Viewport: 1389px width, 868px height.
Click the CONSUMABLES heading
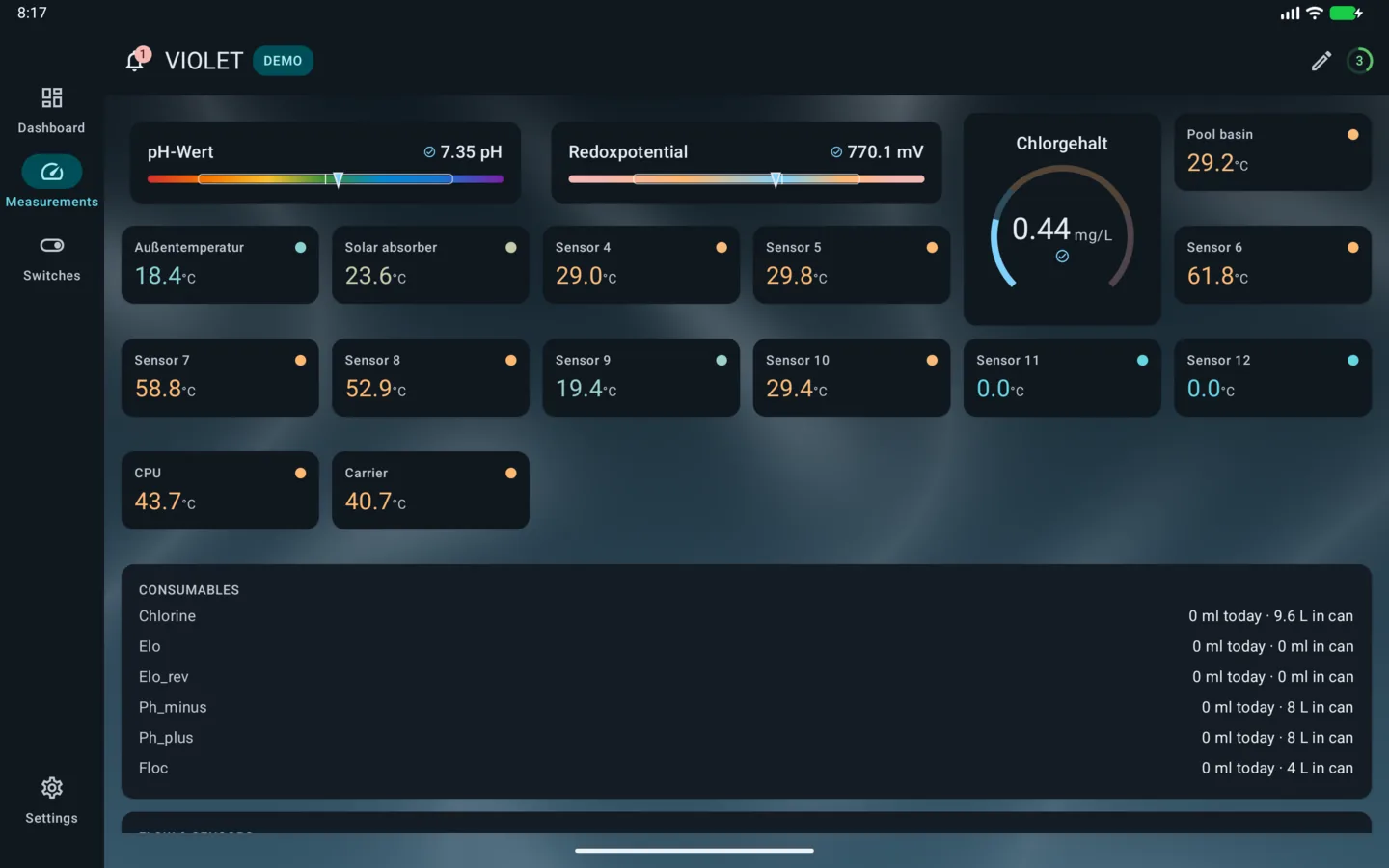click(189, 590)
